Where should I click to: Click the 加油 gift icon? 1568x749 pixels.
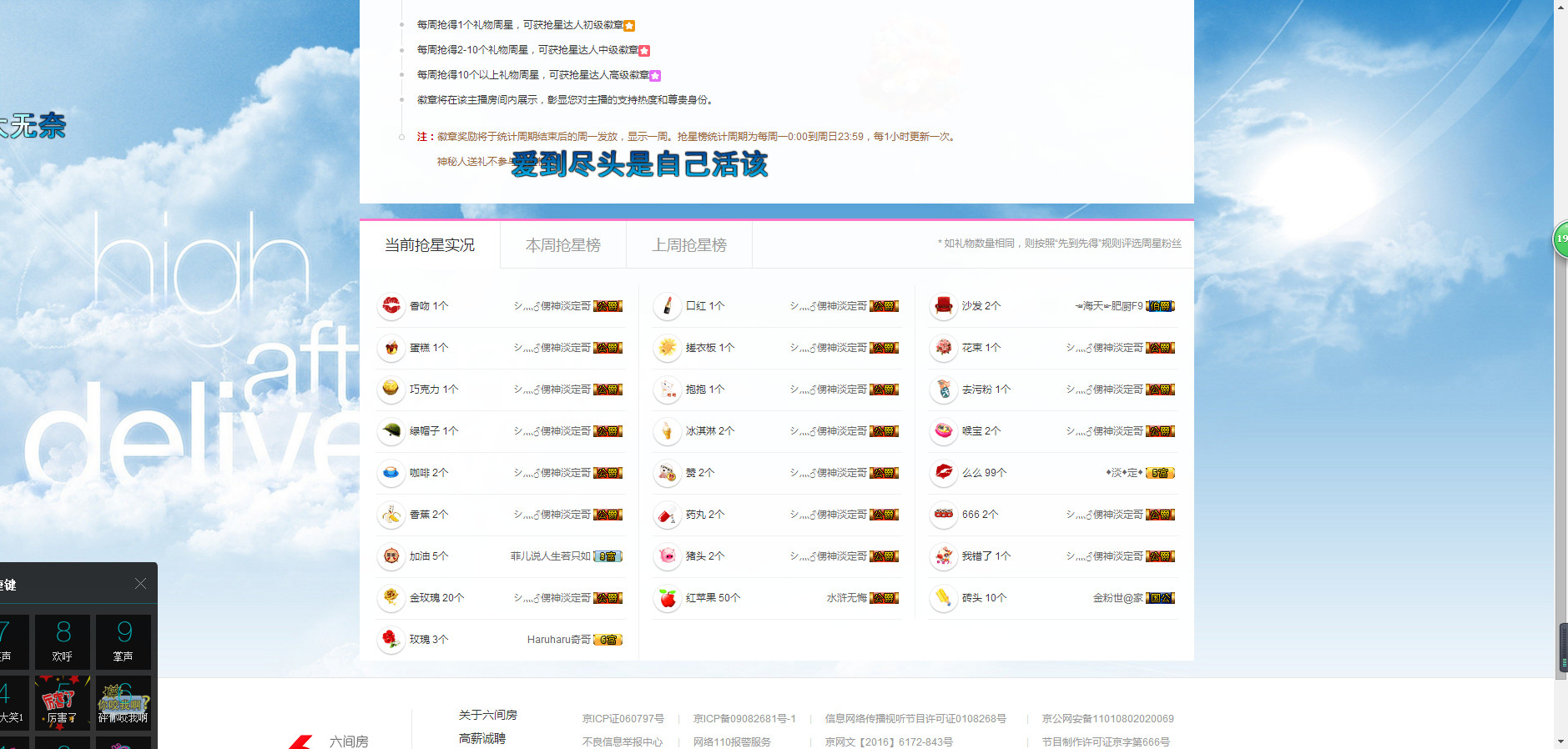click(391, 556)
